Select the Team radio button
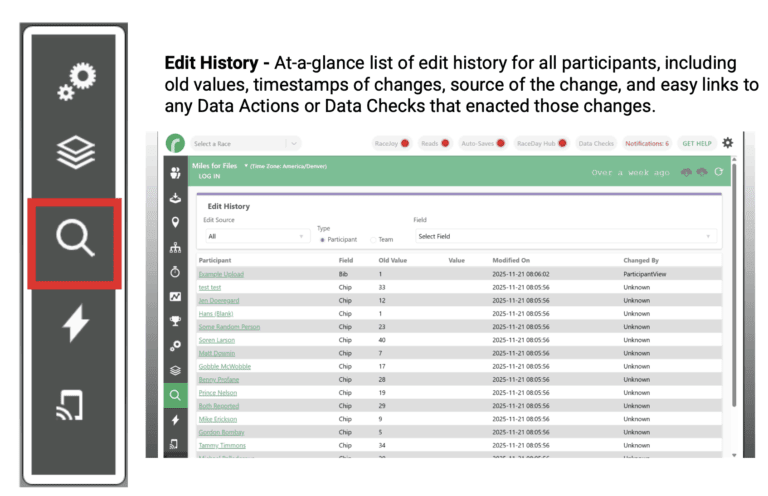The image size is (768, 496). click(374, 239)
